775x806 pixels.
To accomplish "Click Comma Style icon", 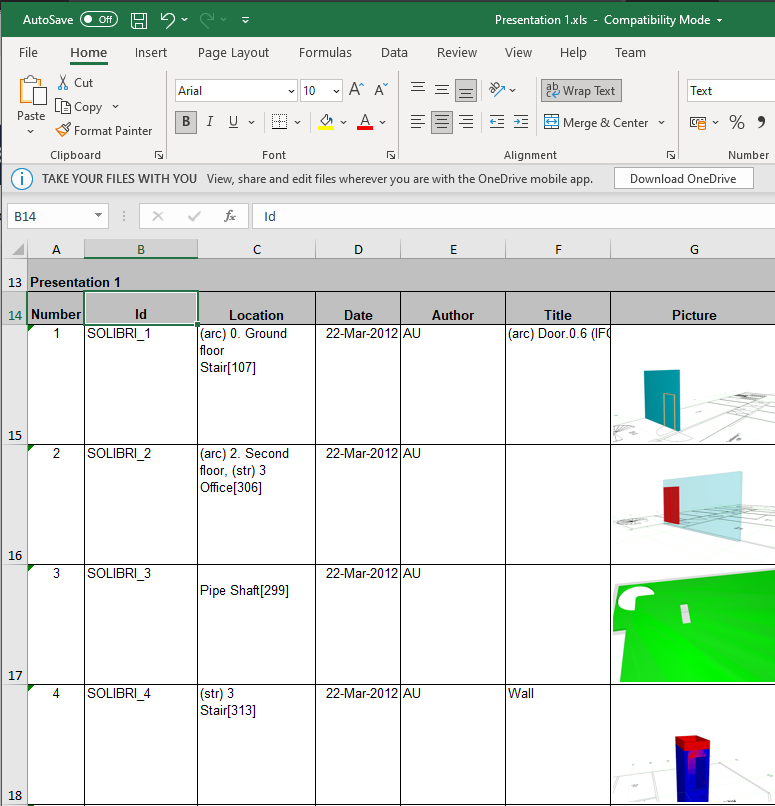I will point(761,122).
